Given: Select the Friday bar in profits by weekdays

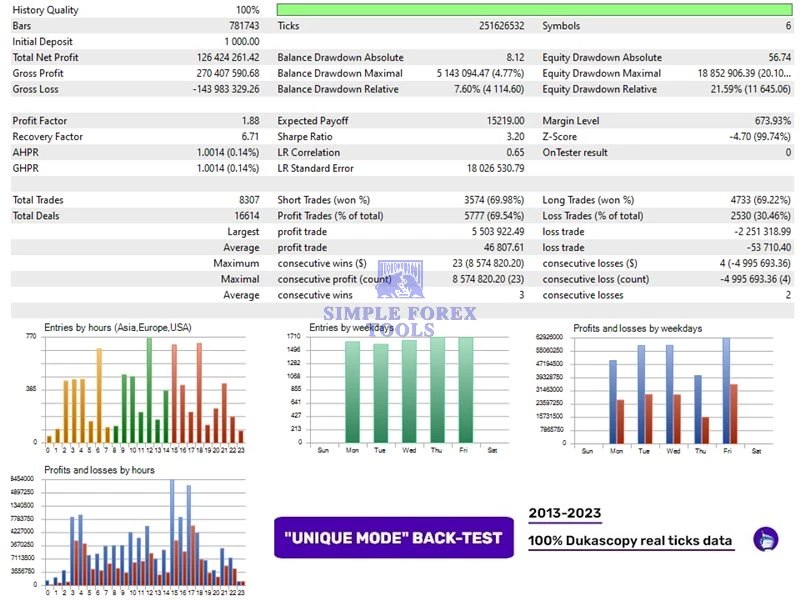Looking at the screenshot, I should 725,390.
